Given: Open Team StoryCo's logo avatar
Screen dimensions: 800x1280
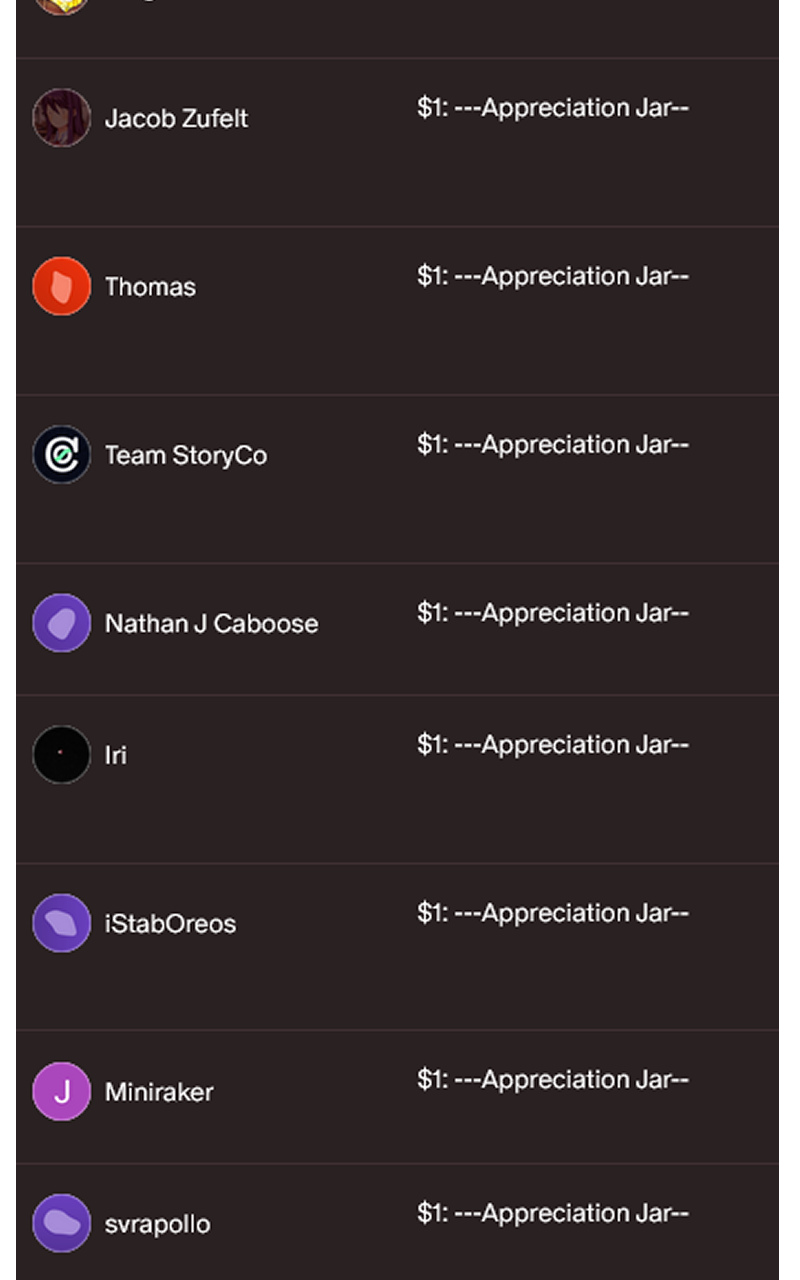Looking at the screenshot, I should pos(61,454).
